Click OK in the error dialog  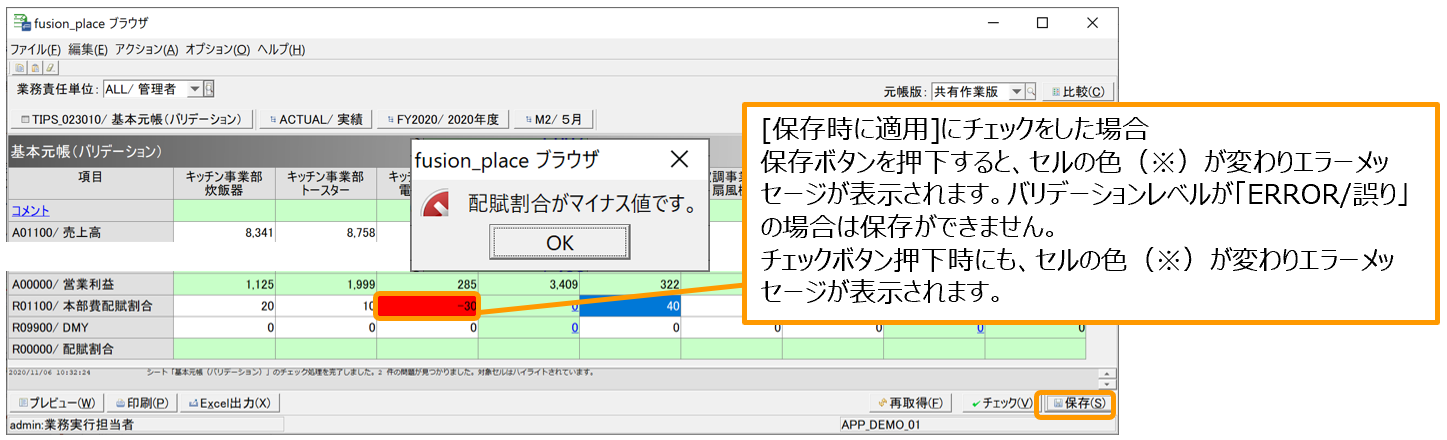pos(559,242)
